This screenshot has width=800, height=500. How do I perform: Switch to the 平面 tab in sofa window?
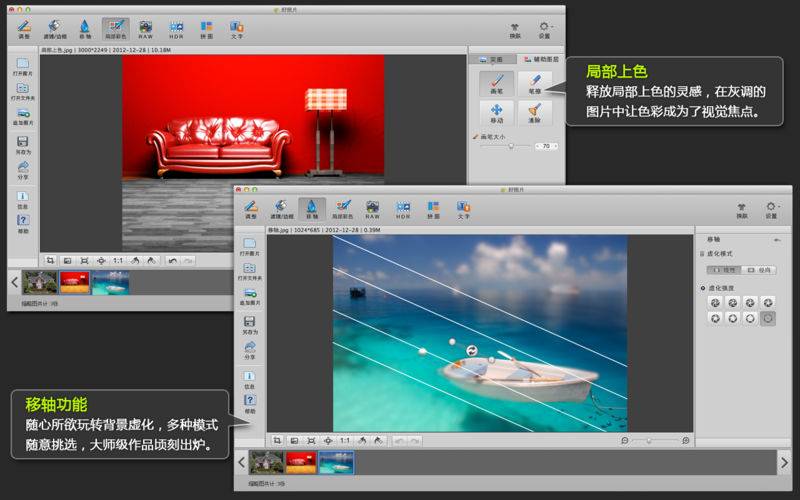pos(491,59)
